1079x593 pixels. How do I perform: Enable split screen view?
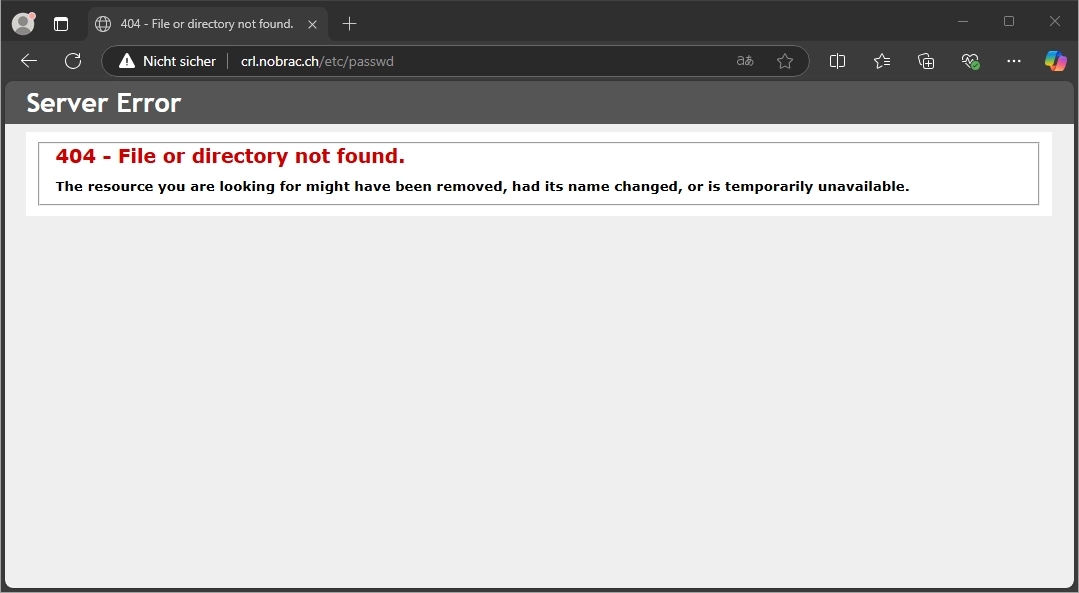(x=838, y=61)
